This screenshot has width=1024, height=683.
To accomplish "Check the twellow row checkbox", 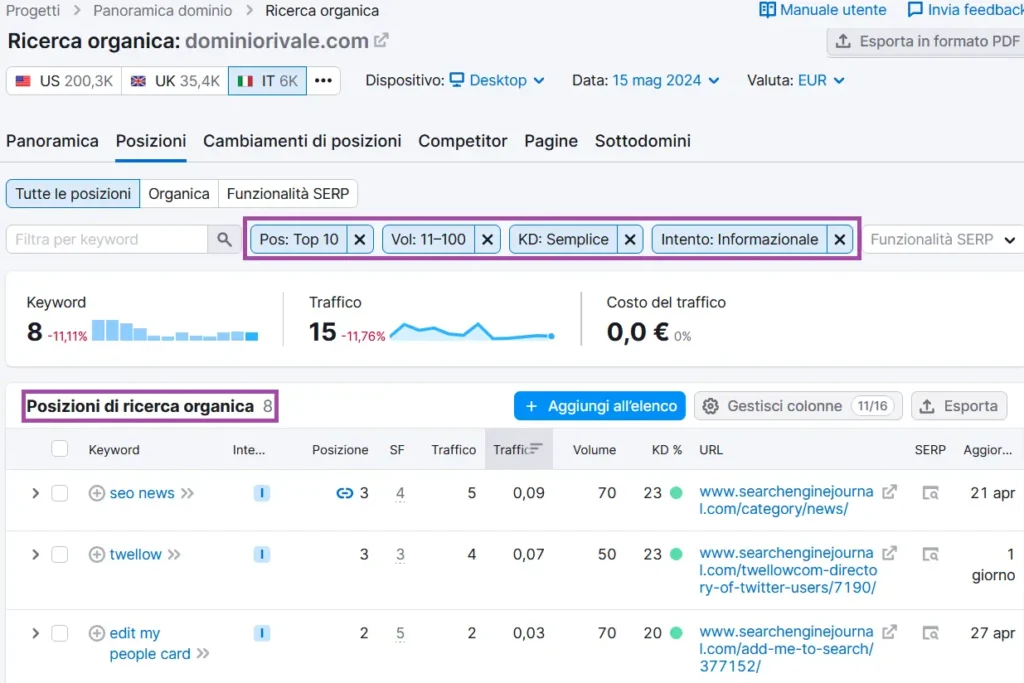I will point(60,554).
